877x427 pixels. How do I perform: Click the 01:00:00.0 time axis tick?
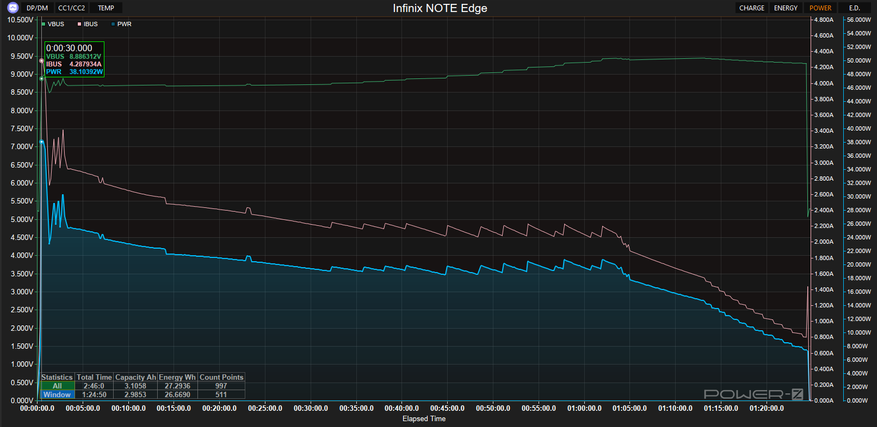pyautogui.click(x=584, y=409)
